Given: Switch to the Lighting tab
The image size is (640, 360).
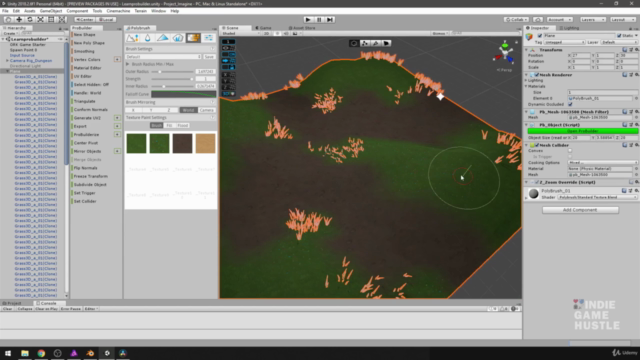Looking at the screenshot, I should [x=569, y=28].
